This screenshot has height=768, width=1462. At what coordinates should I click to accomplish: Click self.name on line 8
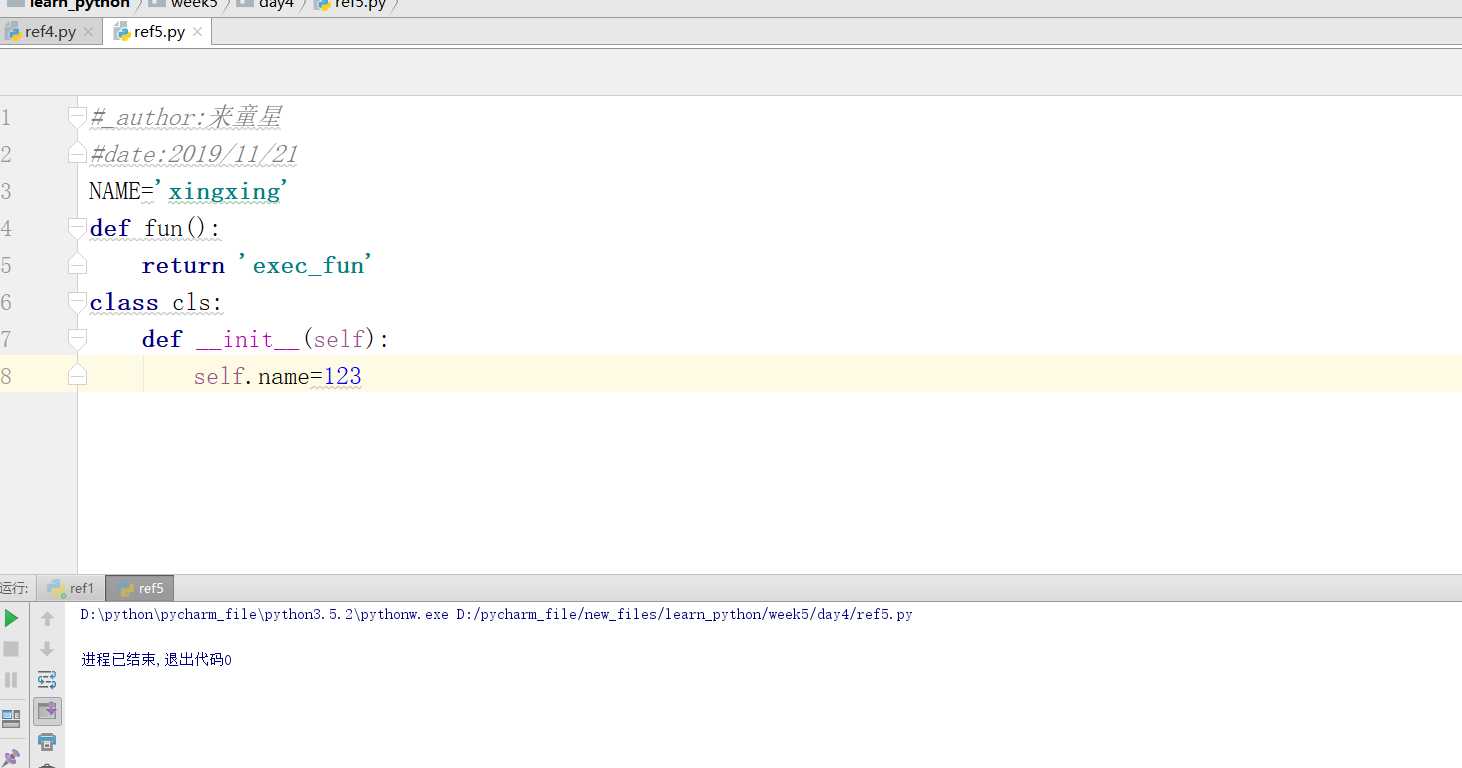click(252, 376)
